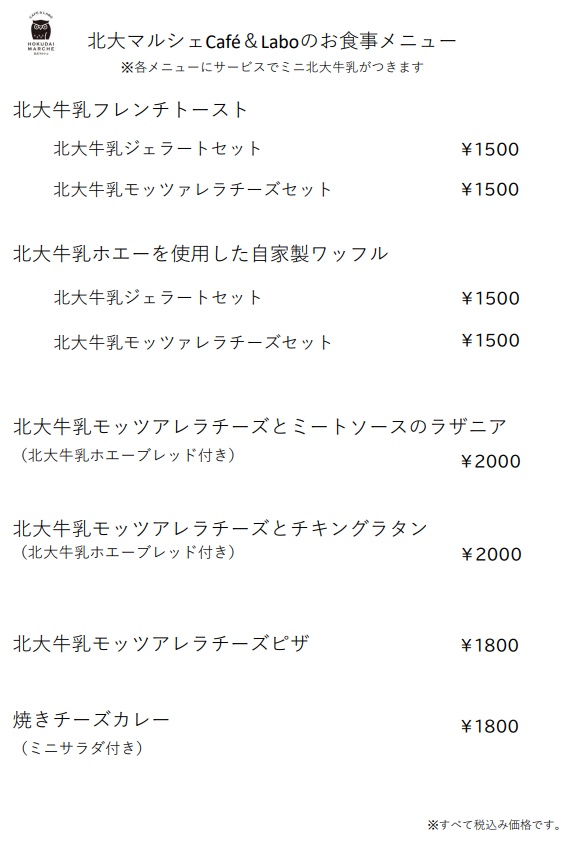Select the 自家製ワッフル section heading
This screenshot has height=845, width=563.
coord(200,254)
